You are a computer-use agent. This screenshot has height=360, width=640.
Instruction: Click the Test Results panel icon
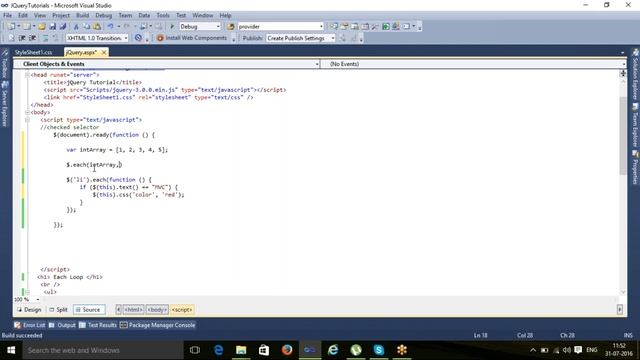point(82,325)
